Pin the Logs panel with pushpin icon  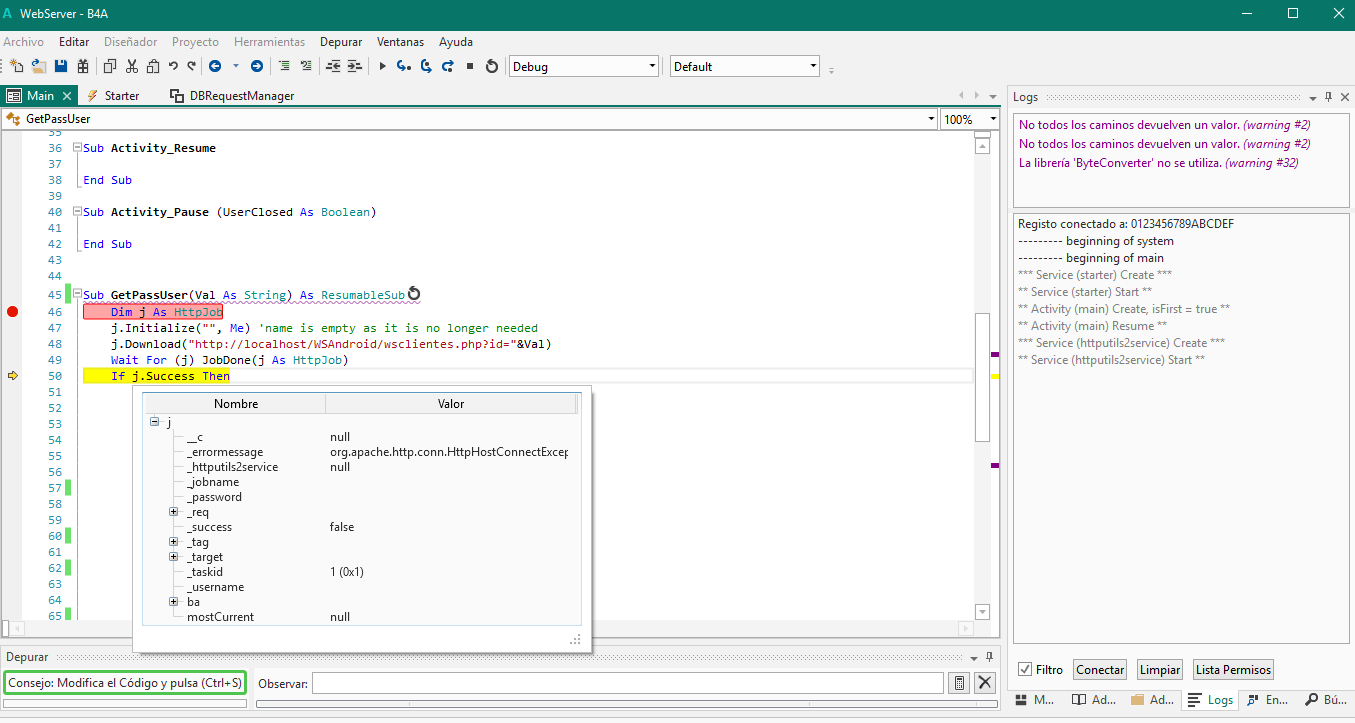click(x=1328, y=97)
